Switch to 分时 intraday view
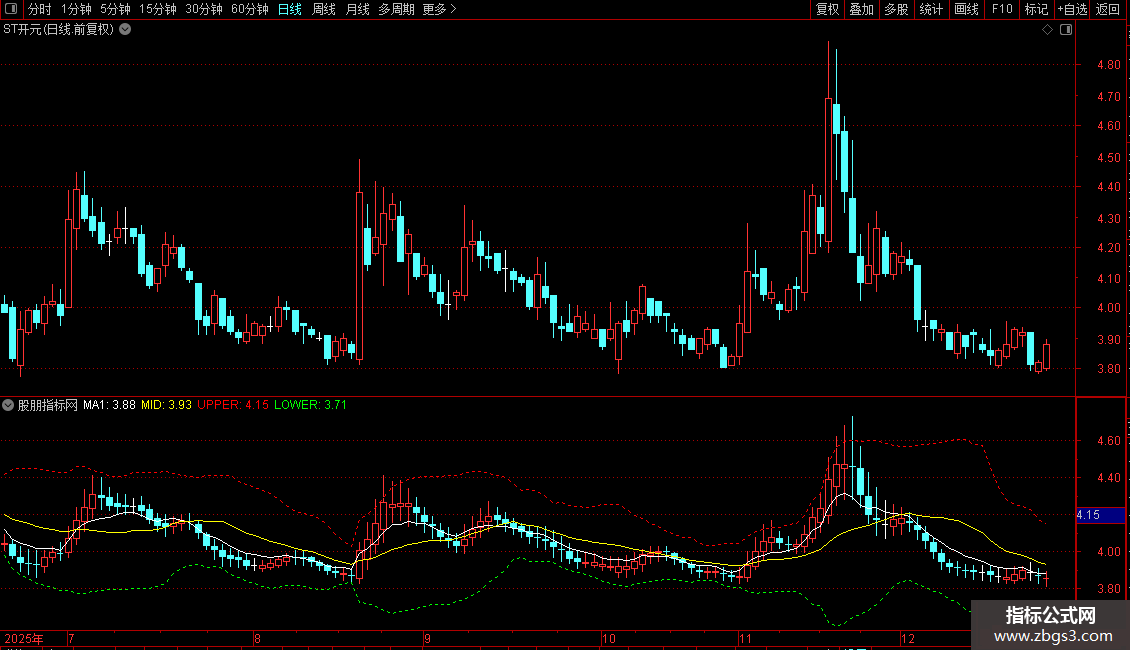 40,9
